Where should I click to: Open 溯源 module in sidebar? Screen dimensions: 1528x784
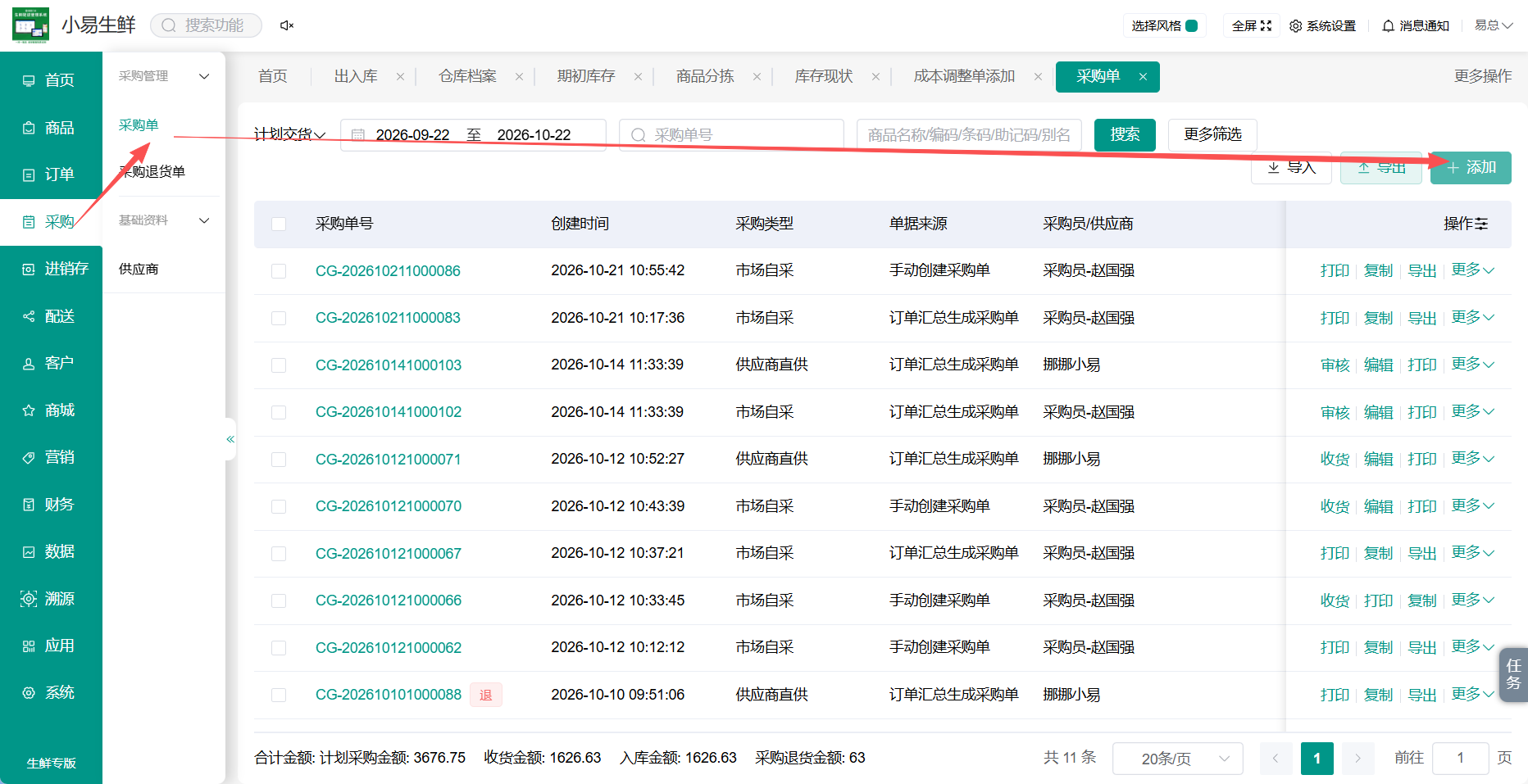pyautogui.click(x=51, y=599)
